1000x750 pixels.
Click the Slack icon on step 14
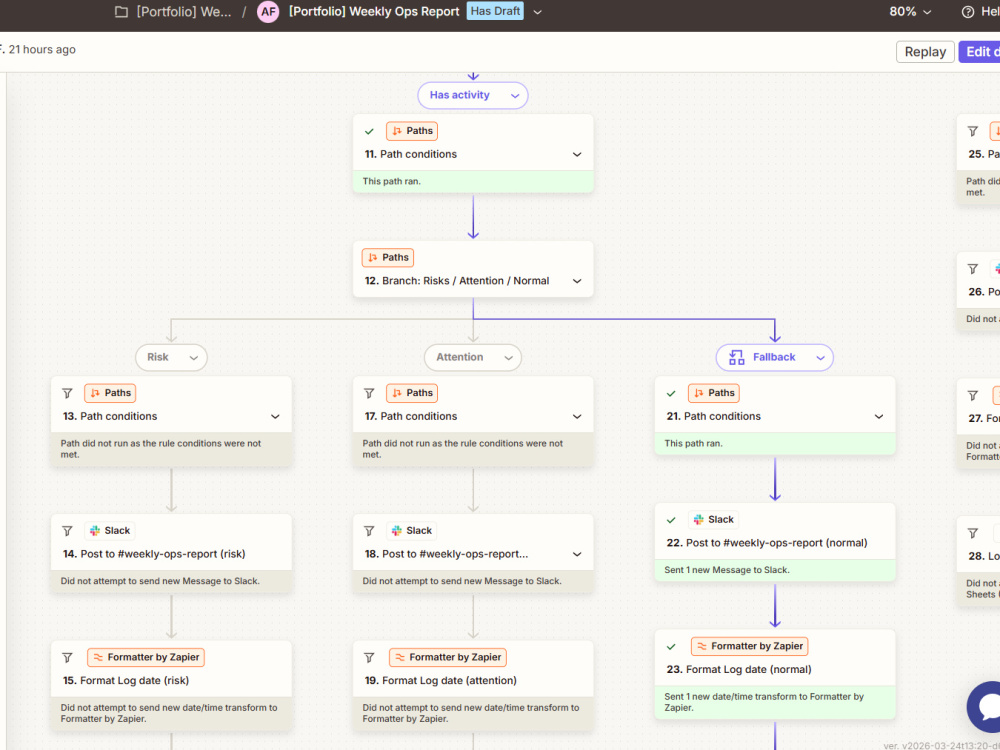[x=95, y=531]
